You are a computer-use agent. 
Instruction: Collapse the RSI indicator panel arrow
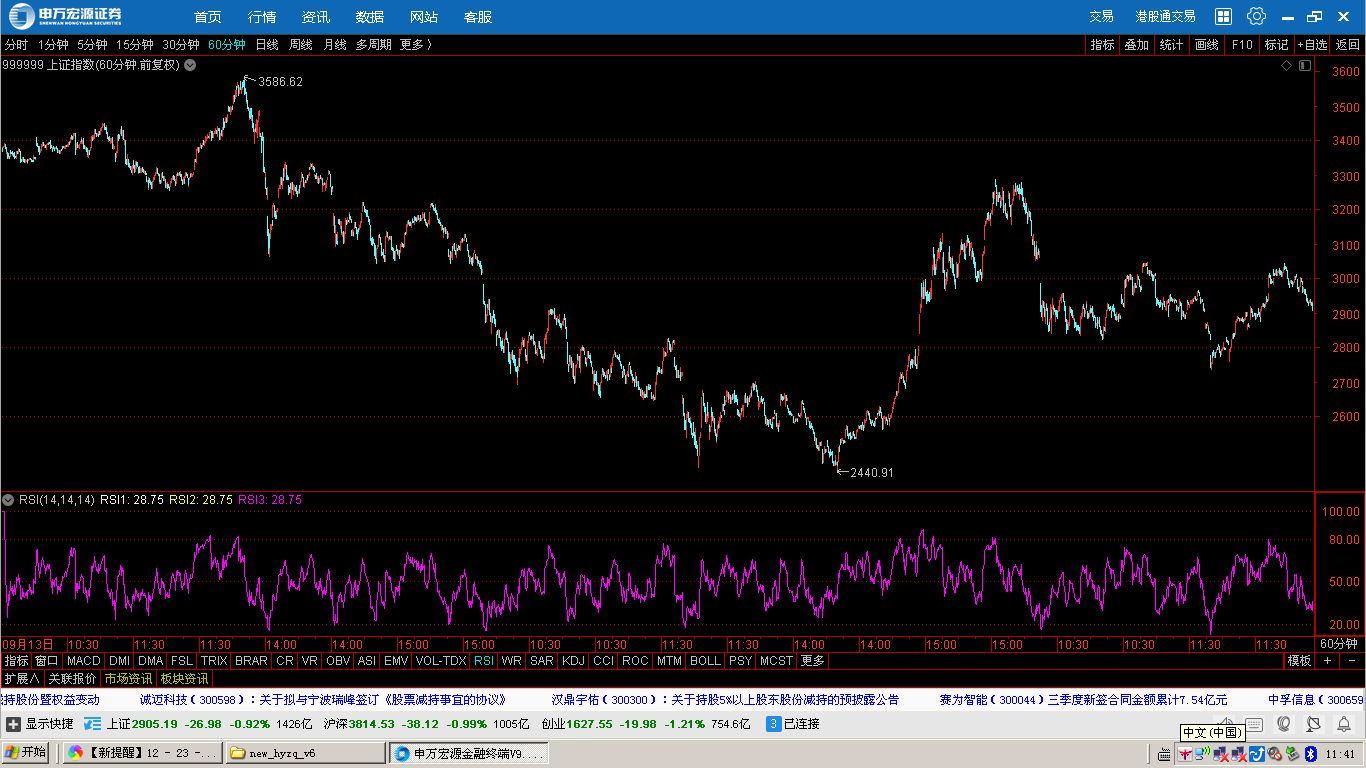click(x=8, y=500)
